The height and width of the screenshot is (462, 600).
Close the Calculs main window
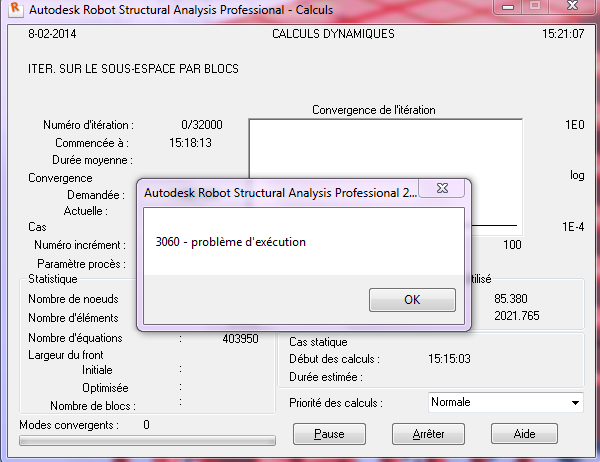click(573, 6)
